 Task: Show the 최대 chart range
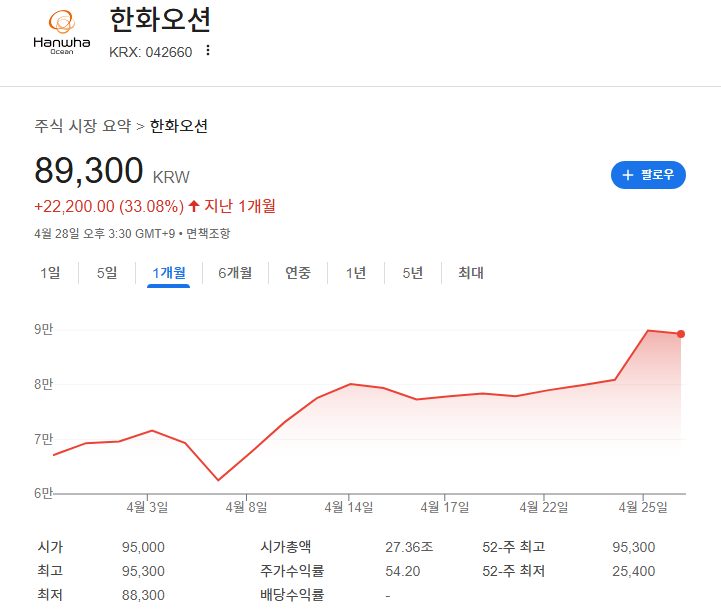[x=471, y=273]
